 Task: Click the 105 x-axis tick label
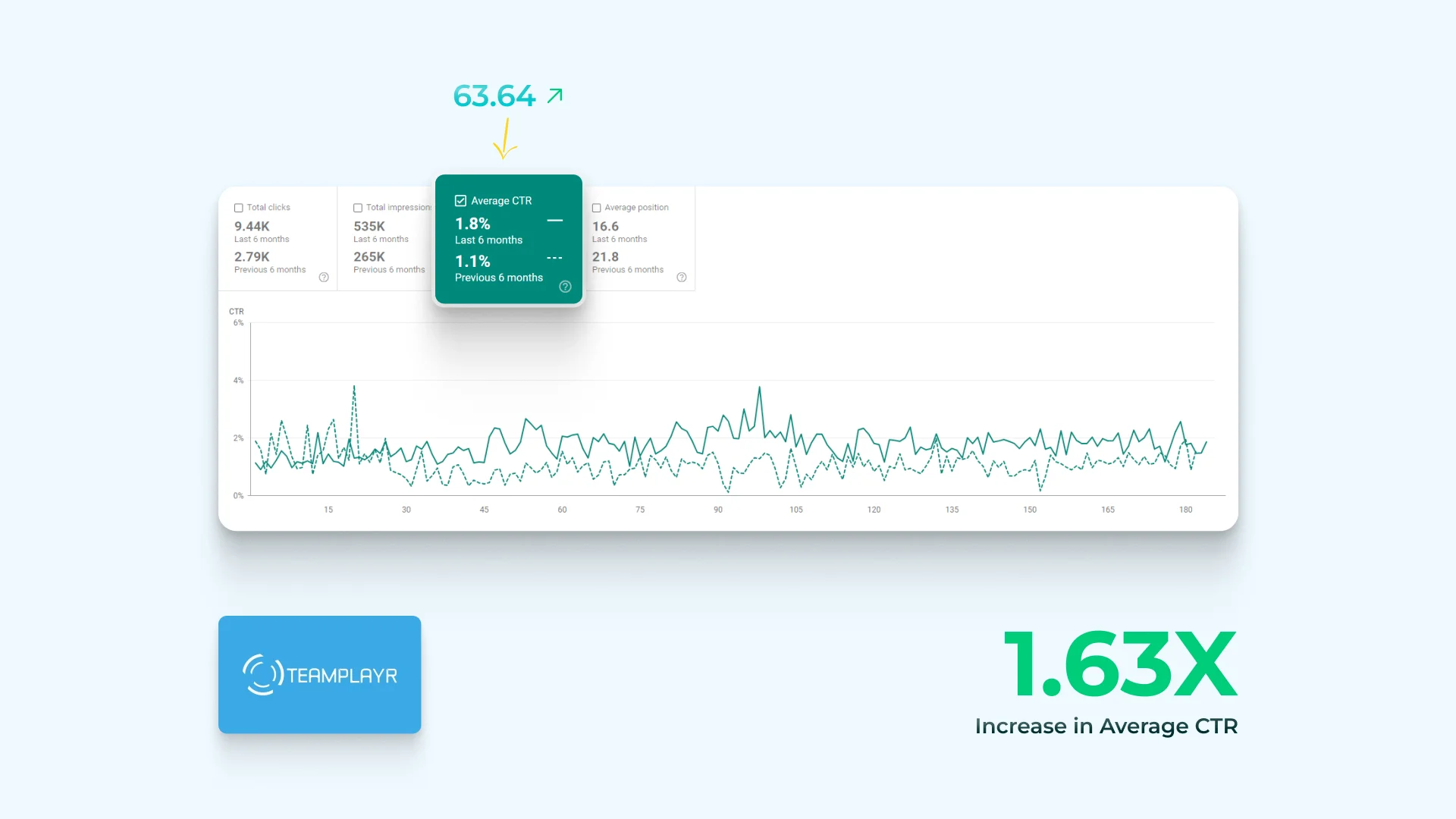(x=796, y=510)
